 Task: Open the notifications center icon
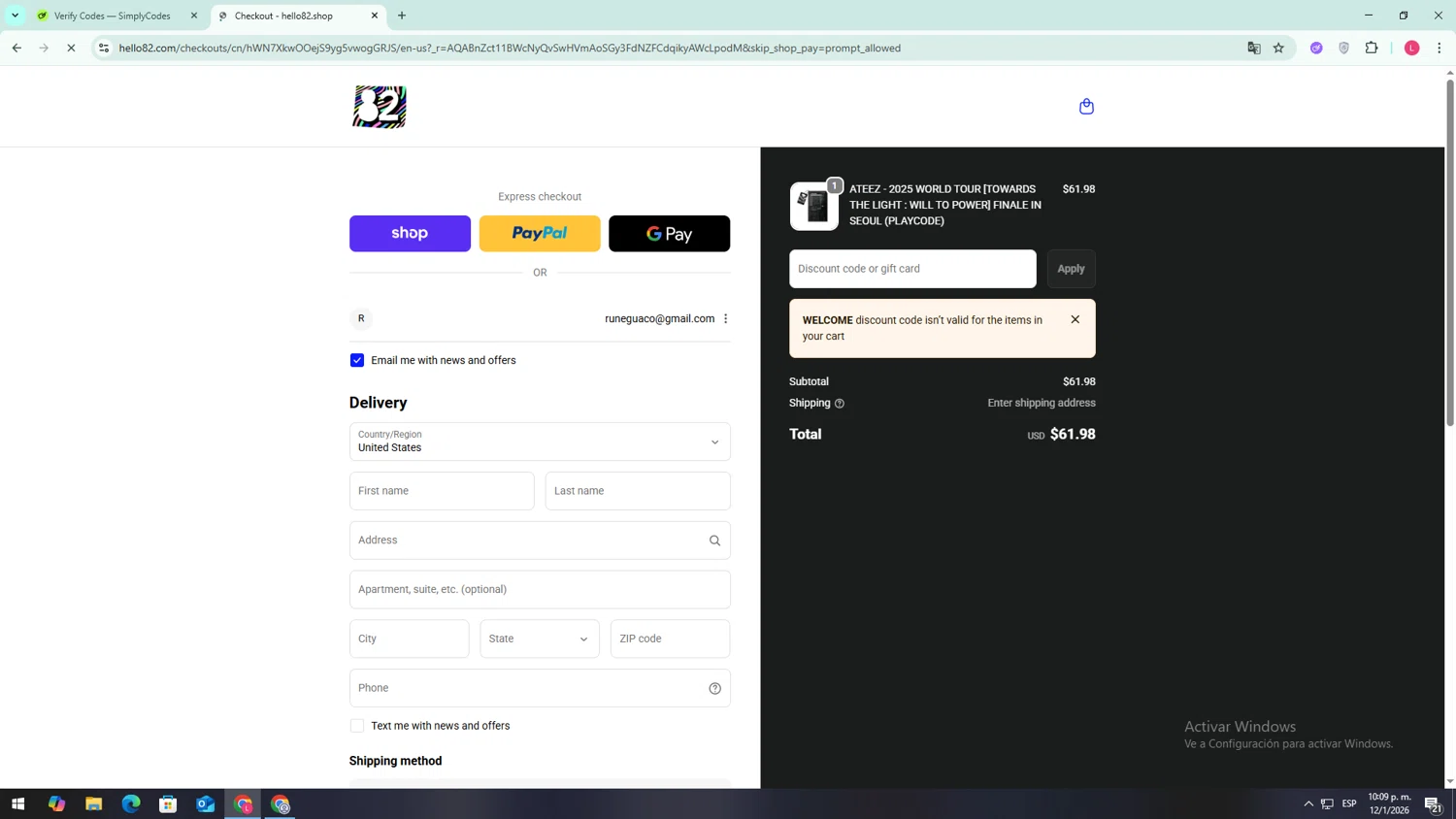click(x=1433, y=803)
